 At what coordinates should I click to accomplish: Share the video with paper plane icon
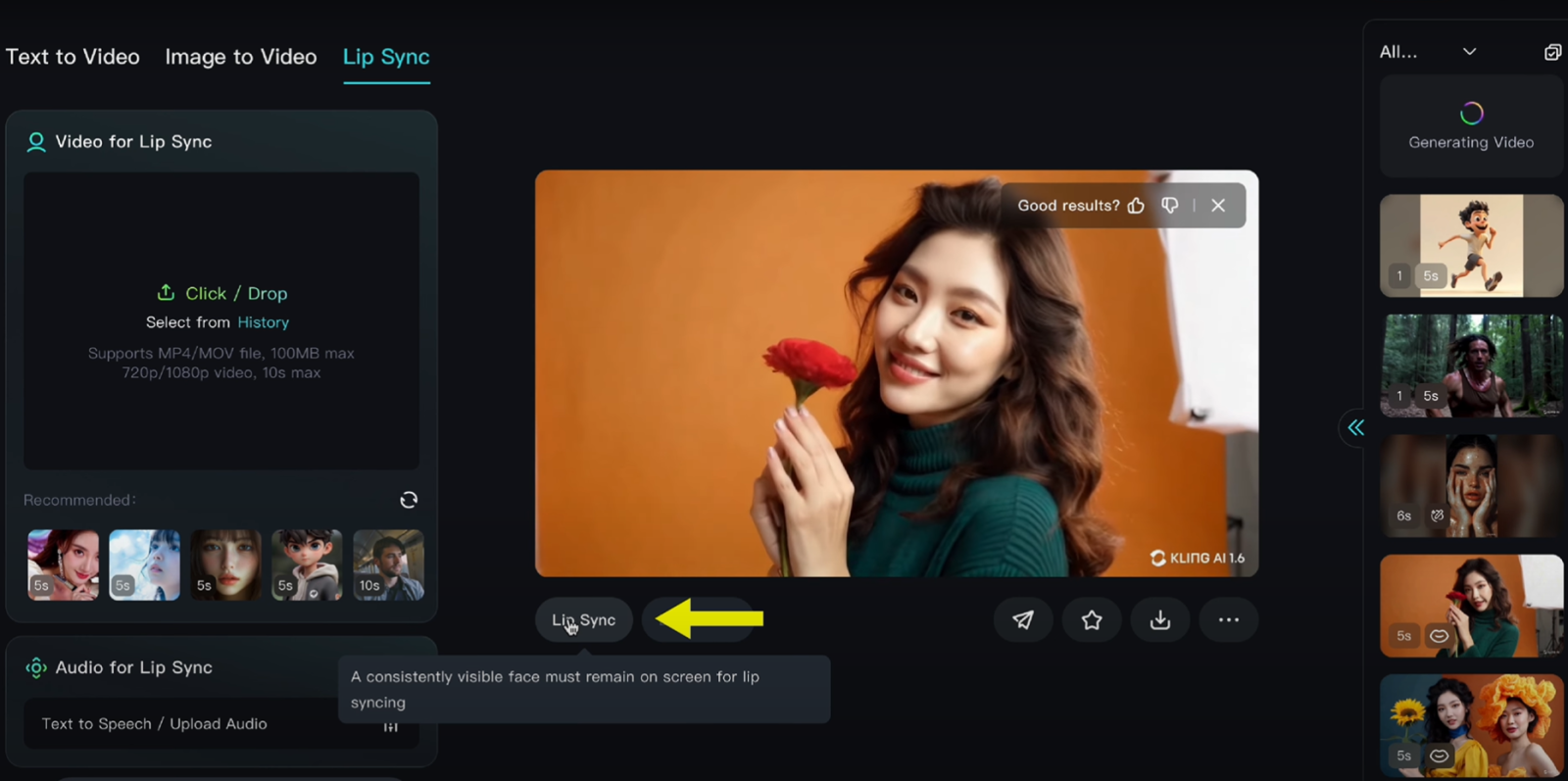point(1023,620)
